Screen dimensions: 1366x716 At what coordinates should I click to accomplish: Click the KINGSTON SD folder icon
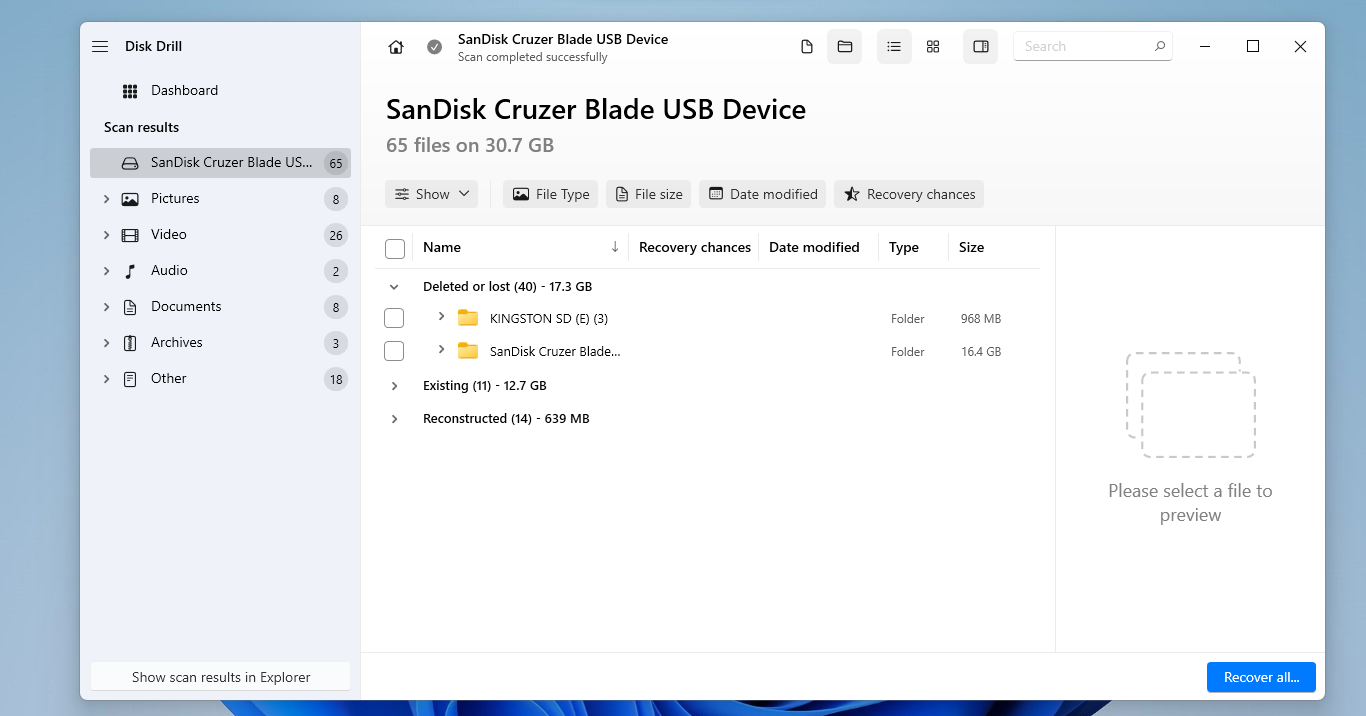click(468, 318)
